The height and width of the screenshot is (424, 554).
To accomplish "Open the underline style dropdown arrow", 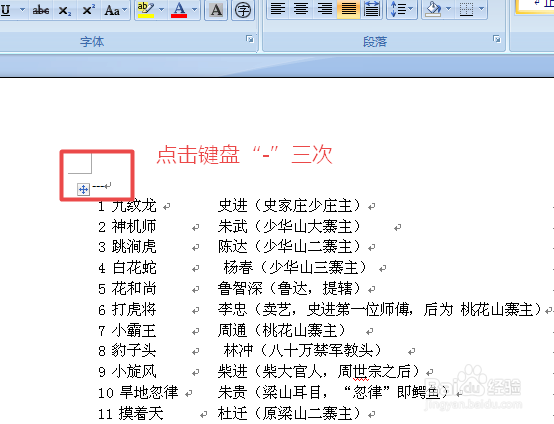I will 22,10.
